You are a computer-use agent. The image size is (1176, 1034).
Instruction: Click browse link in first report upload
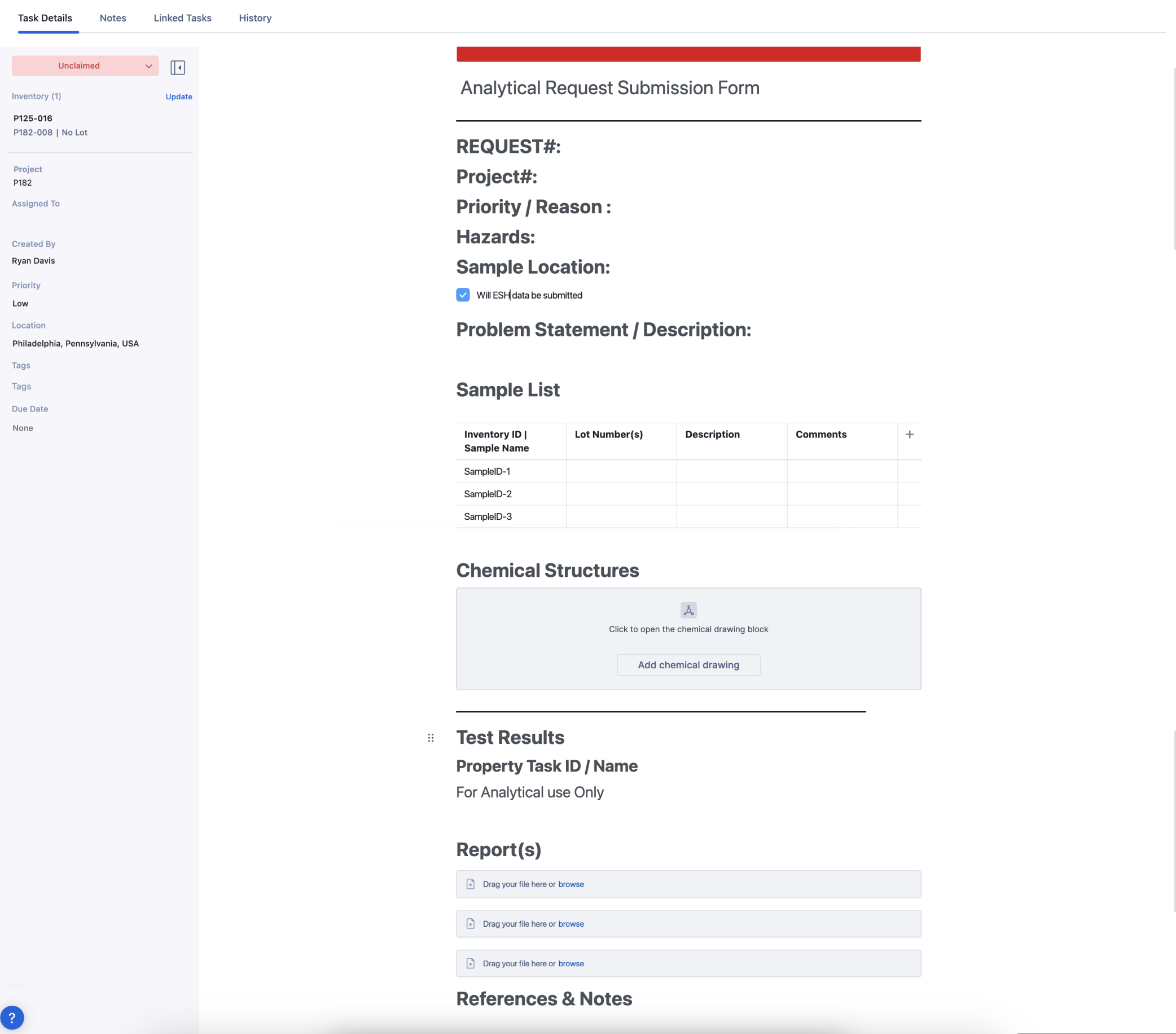571,884
